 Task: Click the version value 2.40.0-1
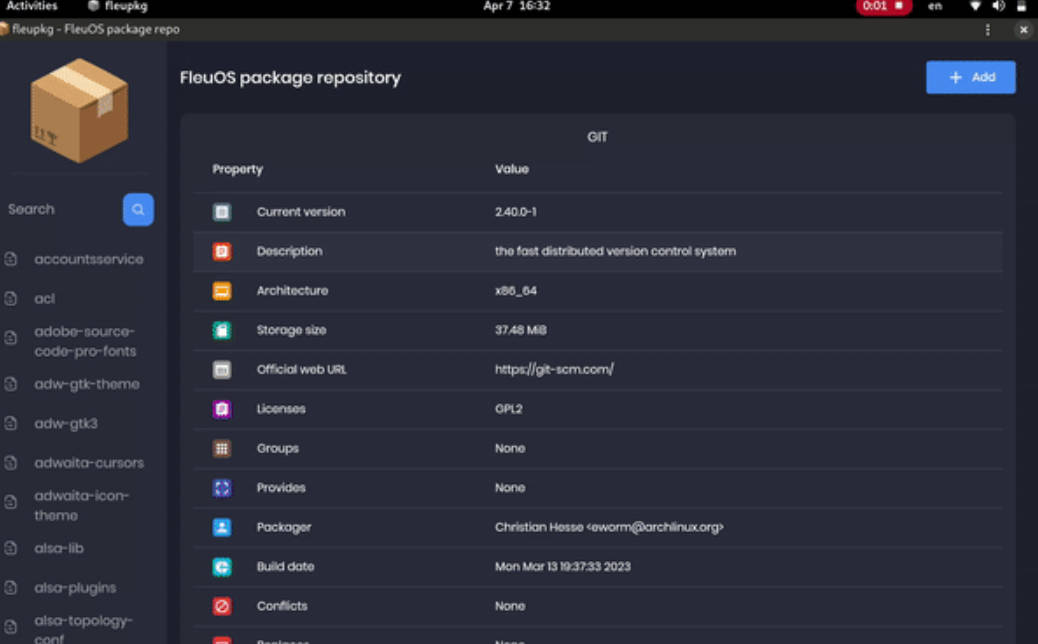(x=516, y=212)
